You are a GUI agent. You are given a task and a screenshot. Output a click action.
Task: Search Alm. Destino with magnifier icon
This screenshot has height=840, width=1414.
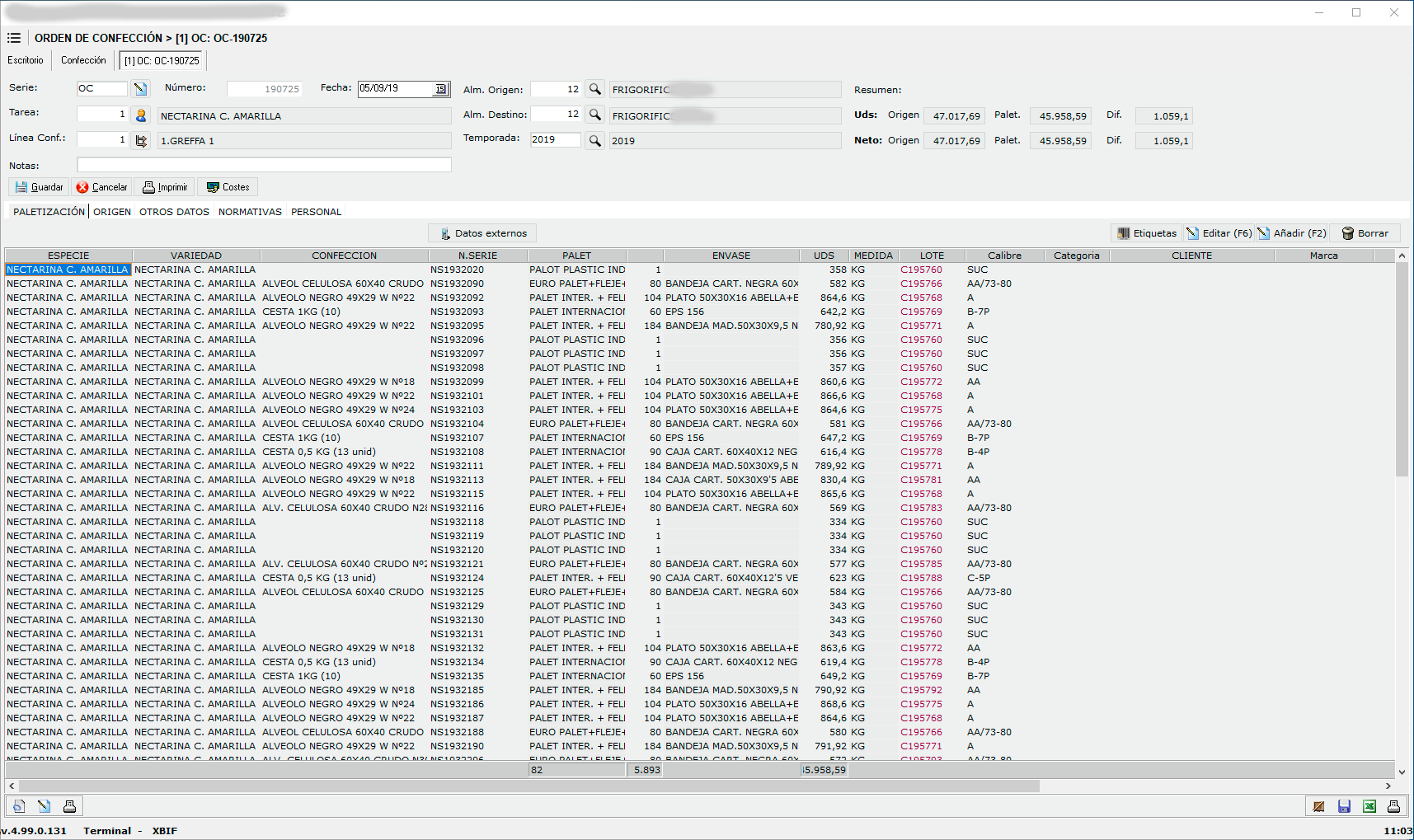594,115
